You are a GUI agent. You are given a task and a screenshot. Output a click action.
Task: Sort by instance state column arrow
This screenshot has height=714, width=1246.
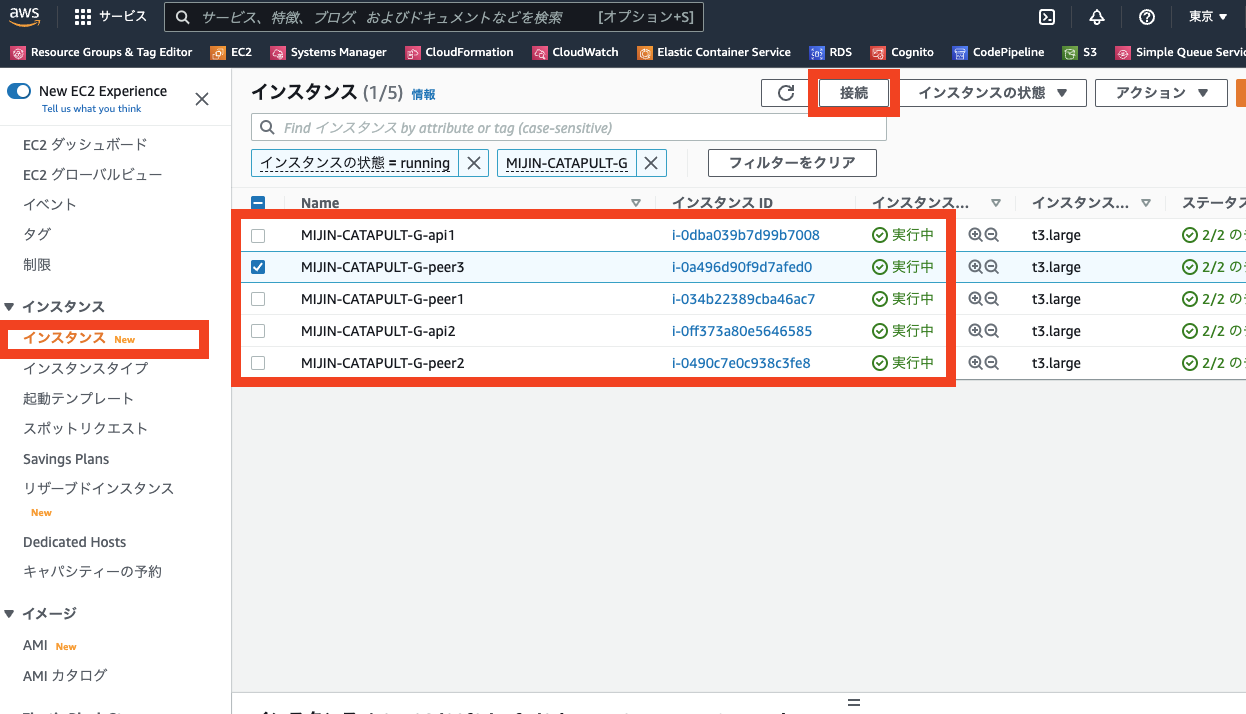click(x=995, y=203)
